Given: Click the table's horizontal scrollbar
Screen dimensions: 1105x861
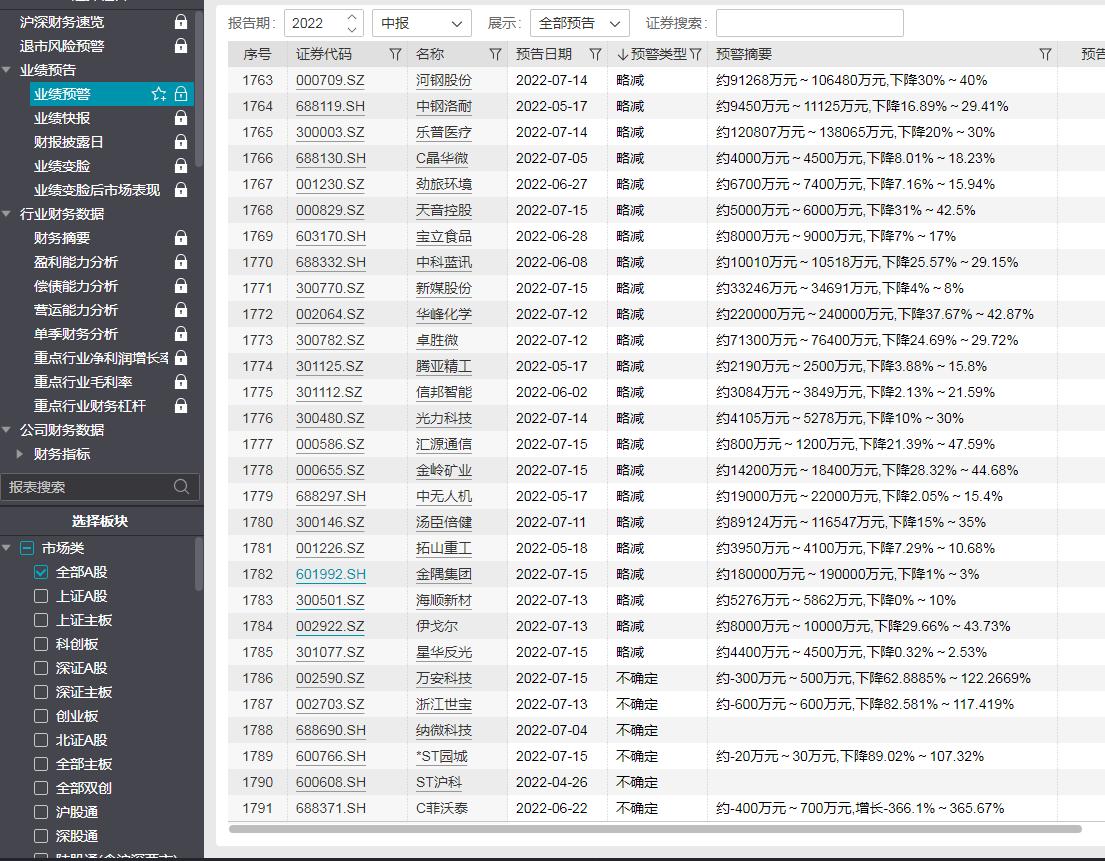Looking at the screenshot, I should point(655,829).
